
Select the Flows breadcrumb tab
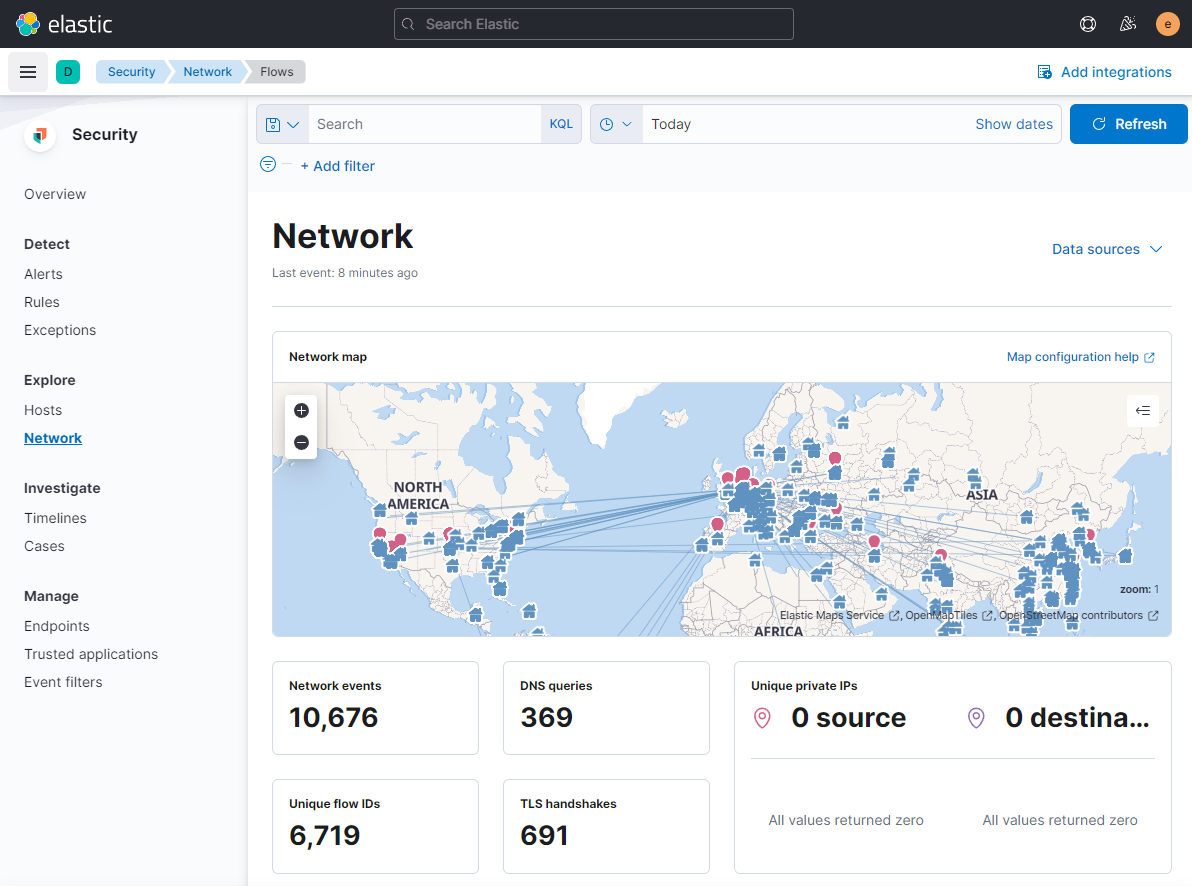277,71
